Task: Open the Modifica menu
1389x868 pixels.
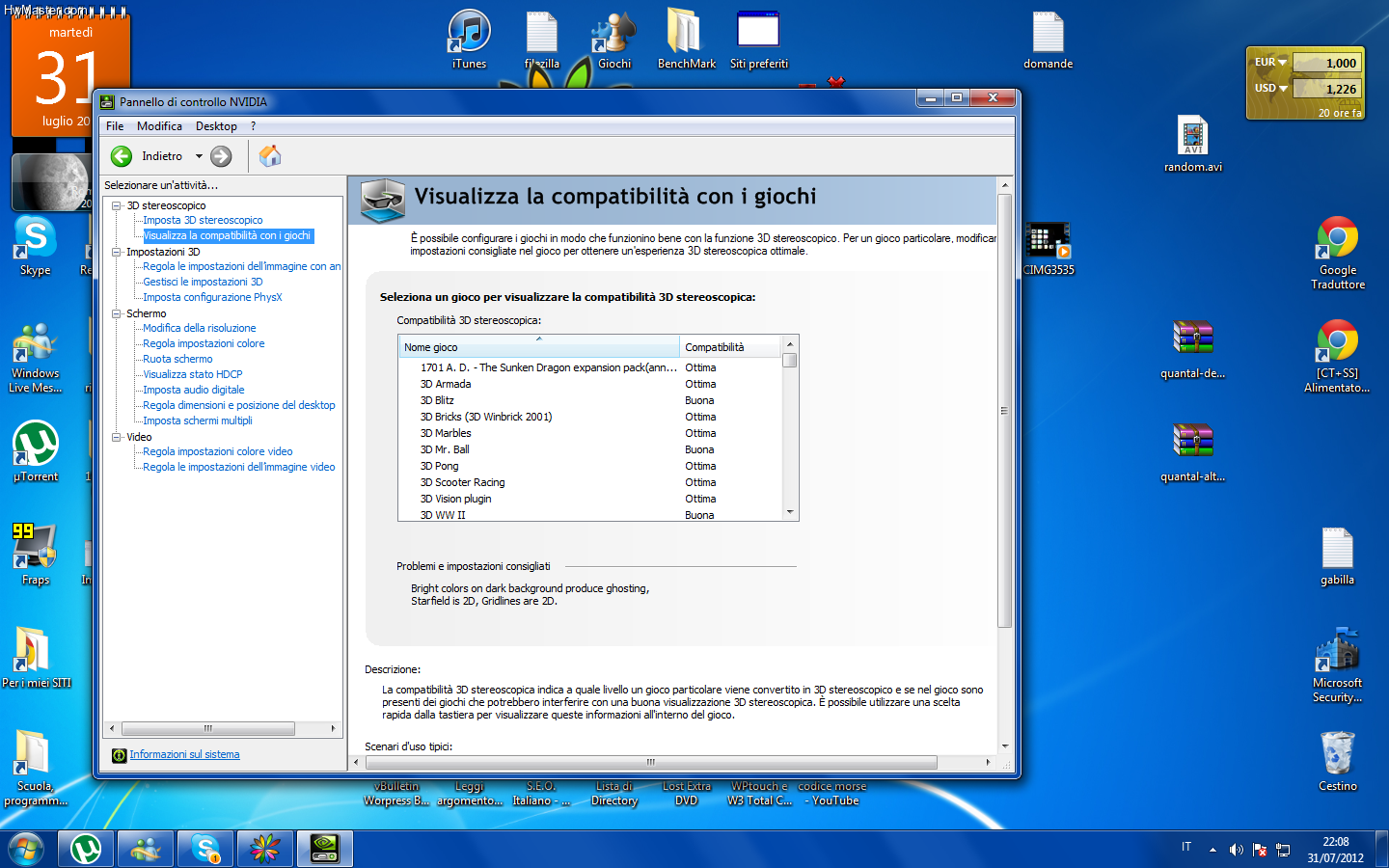Action: [159, 126]
